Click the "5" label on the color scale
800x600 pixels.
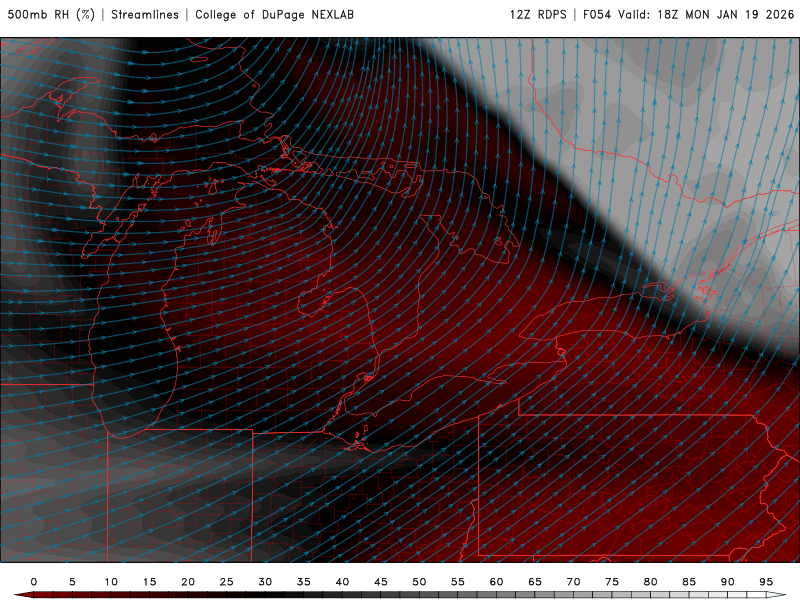click(x=72, y=582)
